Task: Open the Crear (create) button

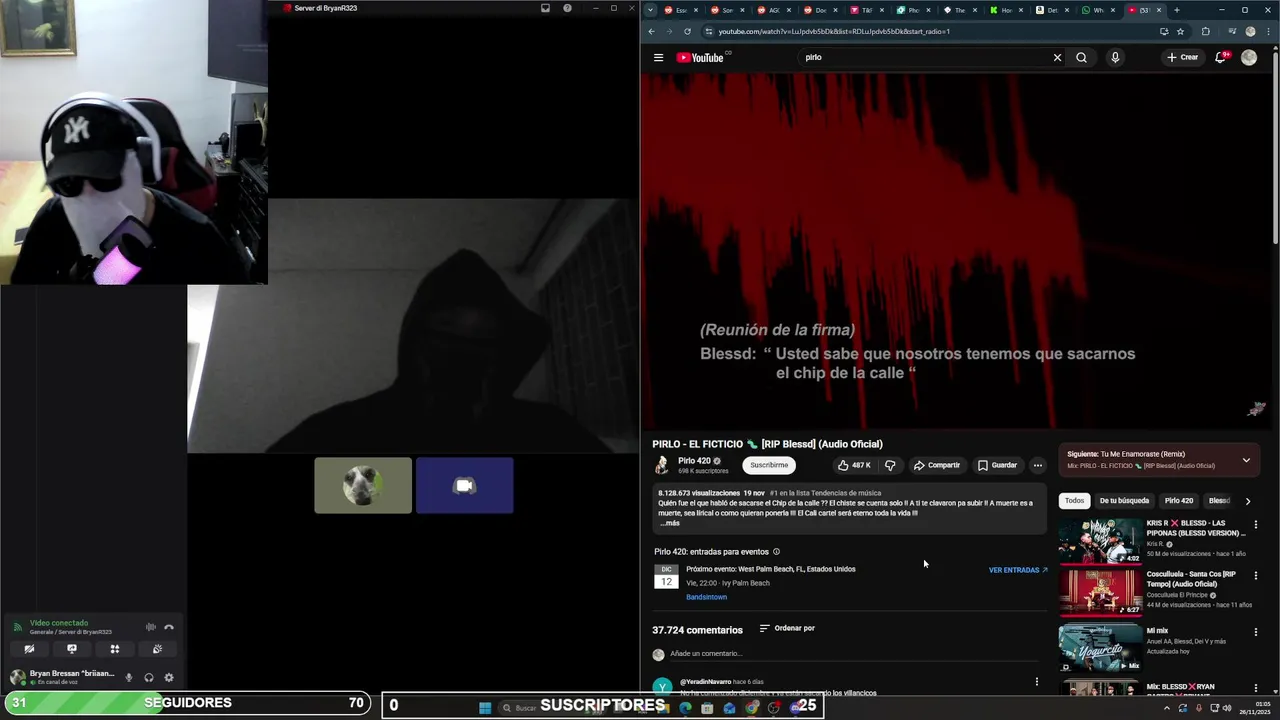Action: pos(1182,57)
